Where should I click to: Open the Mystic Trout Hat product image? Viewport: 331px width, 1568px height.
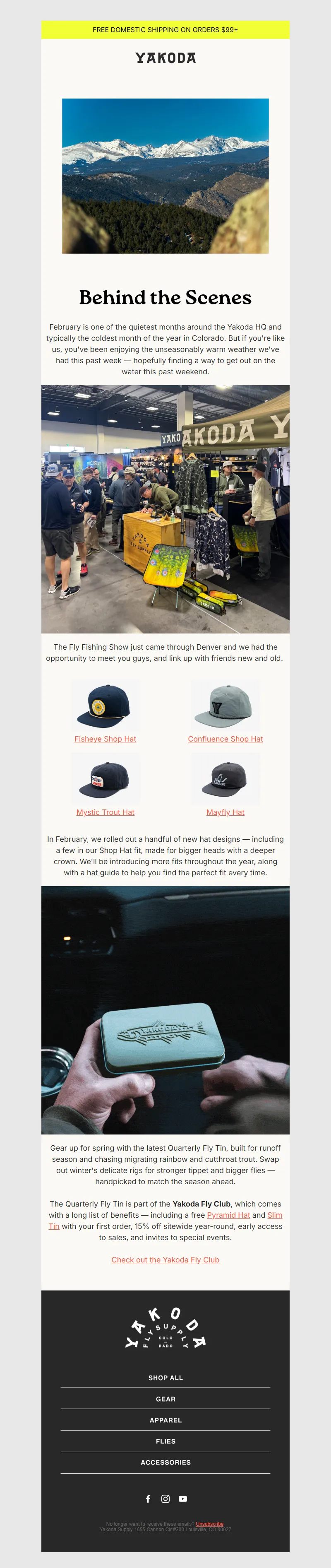[105, 779]
